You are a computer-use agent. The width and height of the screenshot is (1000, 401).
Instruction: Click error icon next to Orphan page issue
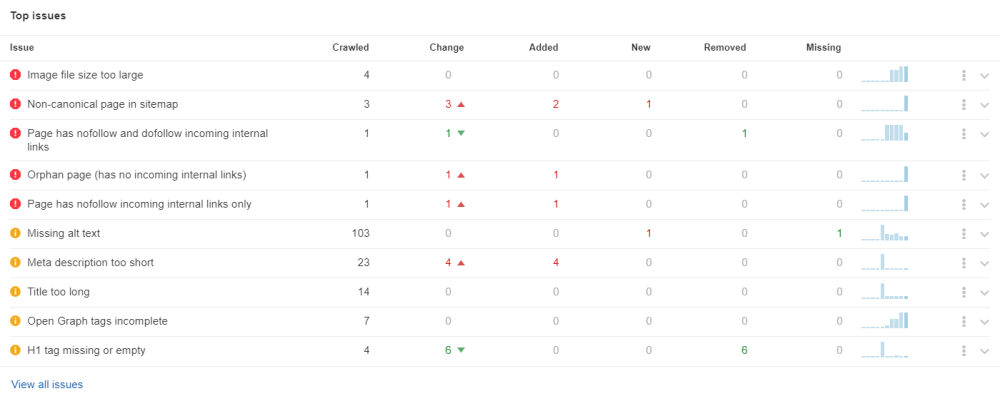pyautogui.click(x=15, y=175)
